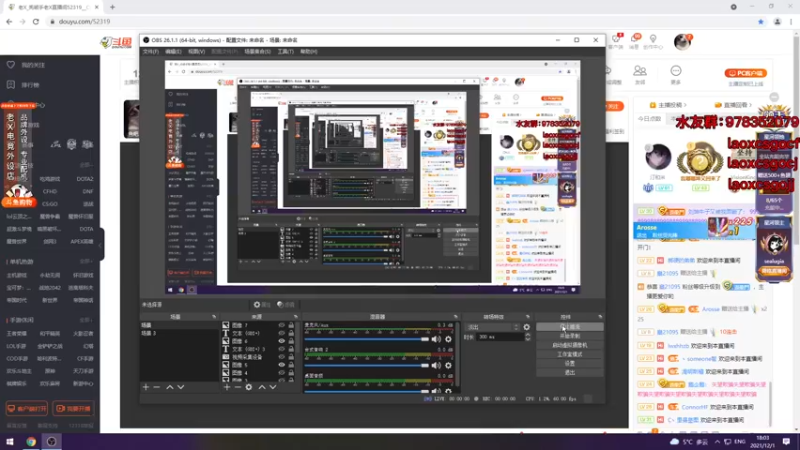The image size is (800, 450).
Task: Open OBS 场景集合(S) menu
Action: (257, 52)
